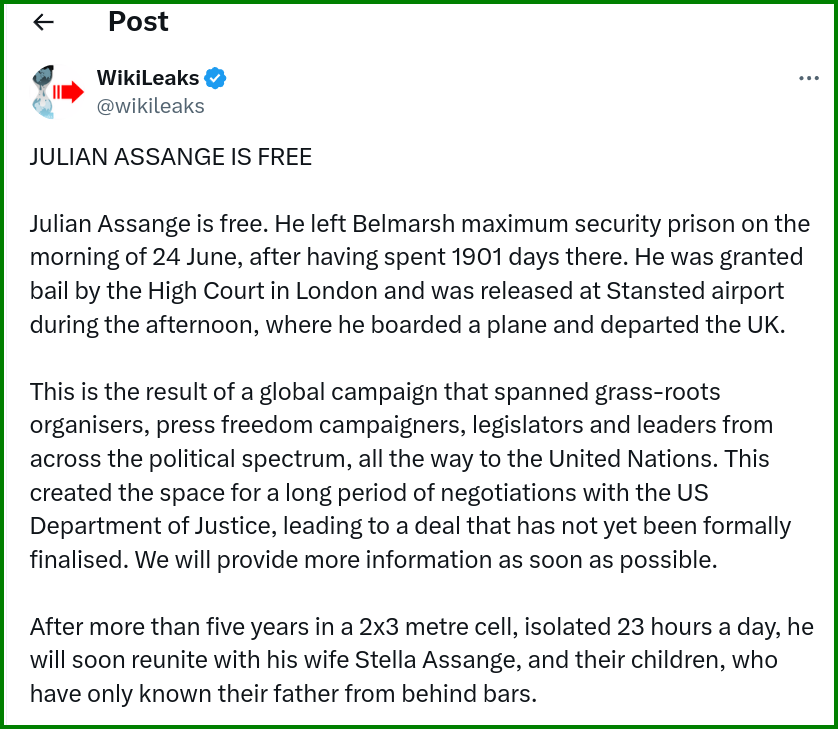Viewport: 838px width, 729px height.
Task: Click the word Belmarsh in the post
Action: tap(404, 224)
